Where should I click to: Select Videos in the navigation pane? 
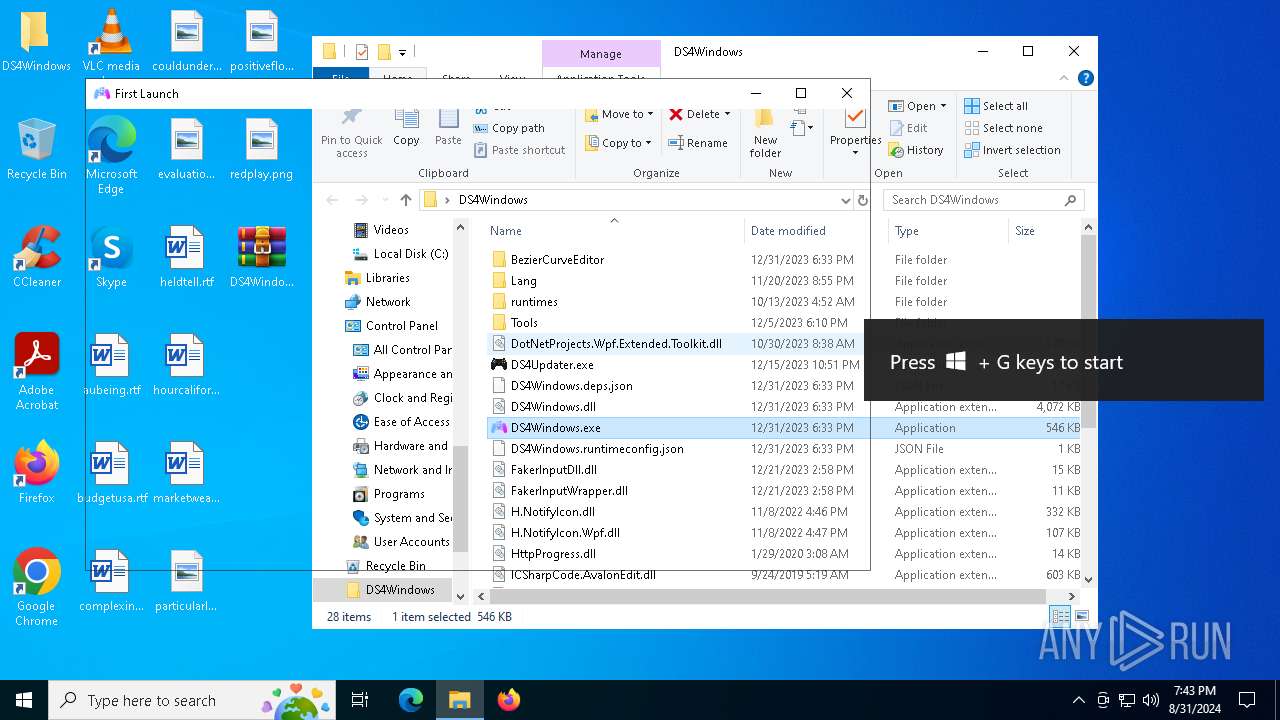click(390, 230)
